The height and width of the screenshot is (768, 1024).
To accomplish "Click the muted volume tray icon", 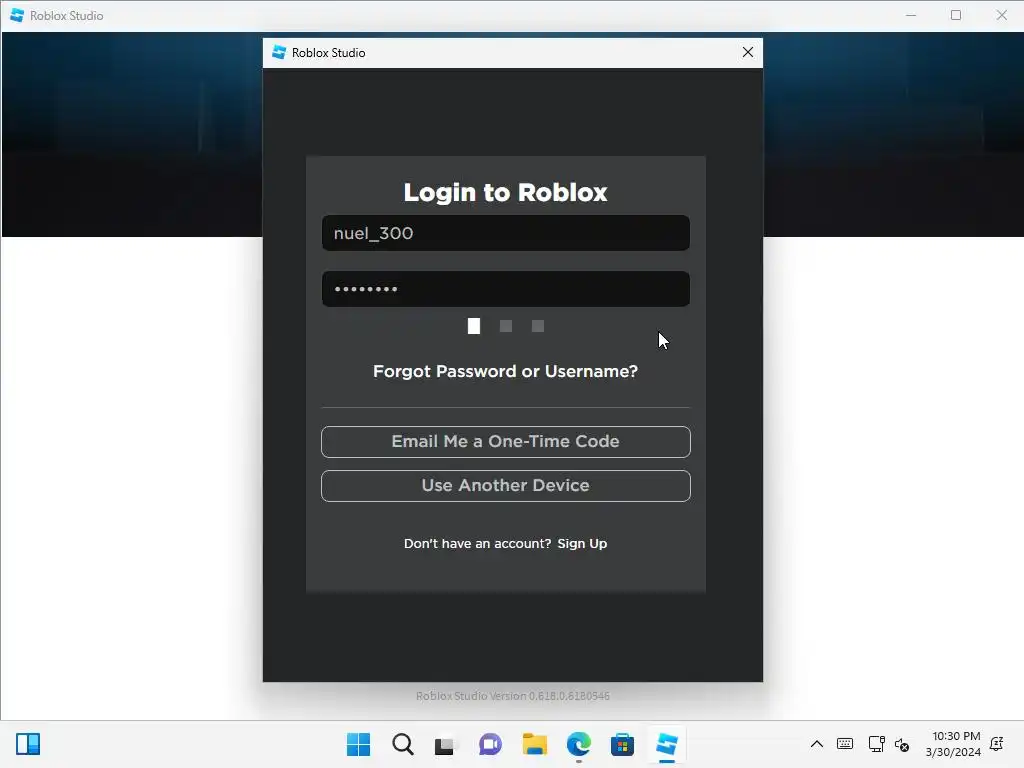I will [x=902, y=744].
